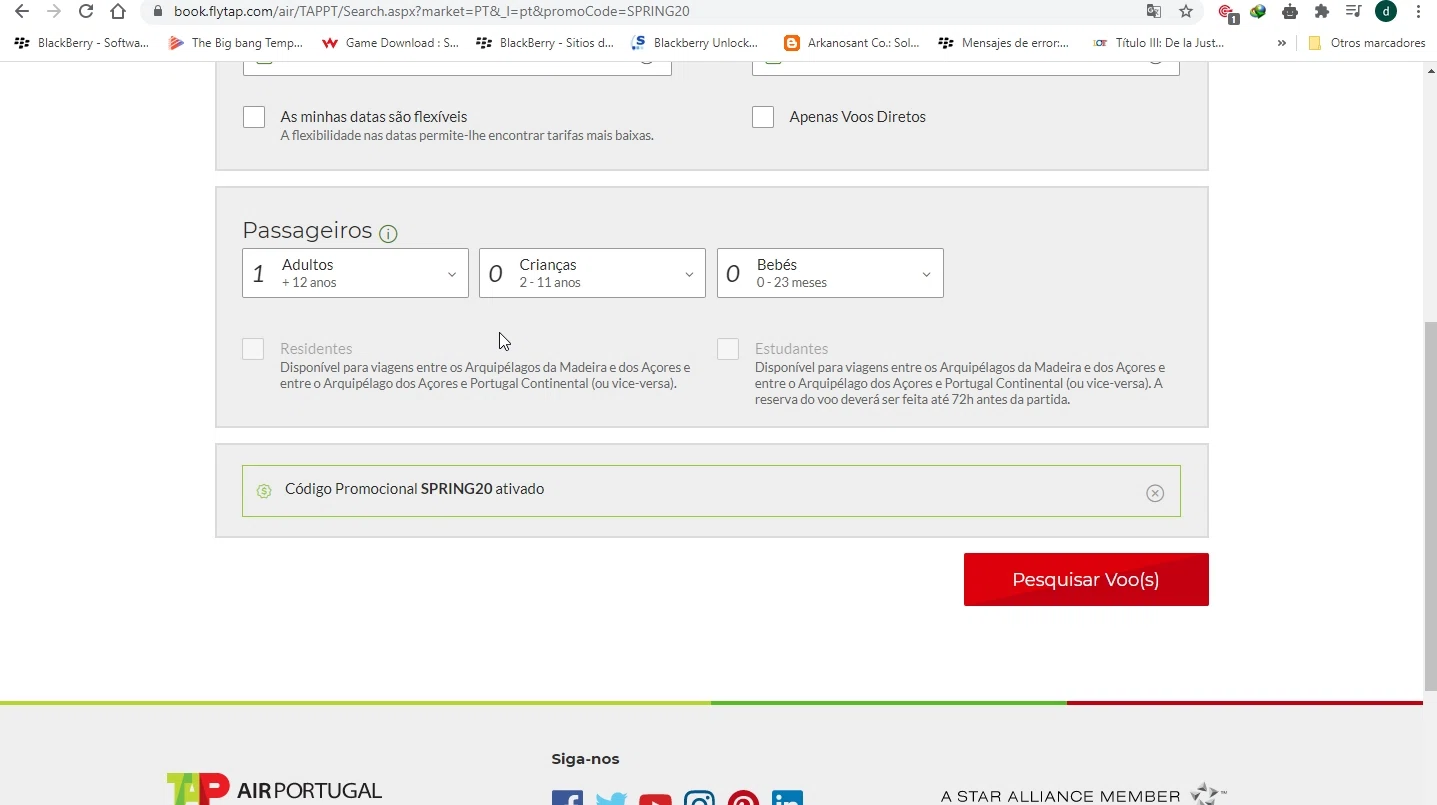The height and width of the screenshot is (805, 1437).
Task: Open the TAP Facebook page icon
Action: coord(567,798)
